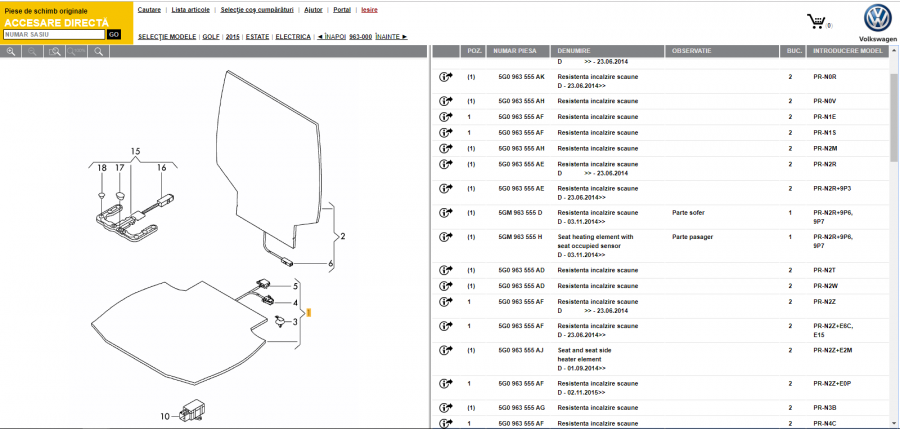Viewport: 900px width, 429px height.
Task: Click the zoom in magnifier icon
Action: pos(11,51)
